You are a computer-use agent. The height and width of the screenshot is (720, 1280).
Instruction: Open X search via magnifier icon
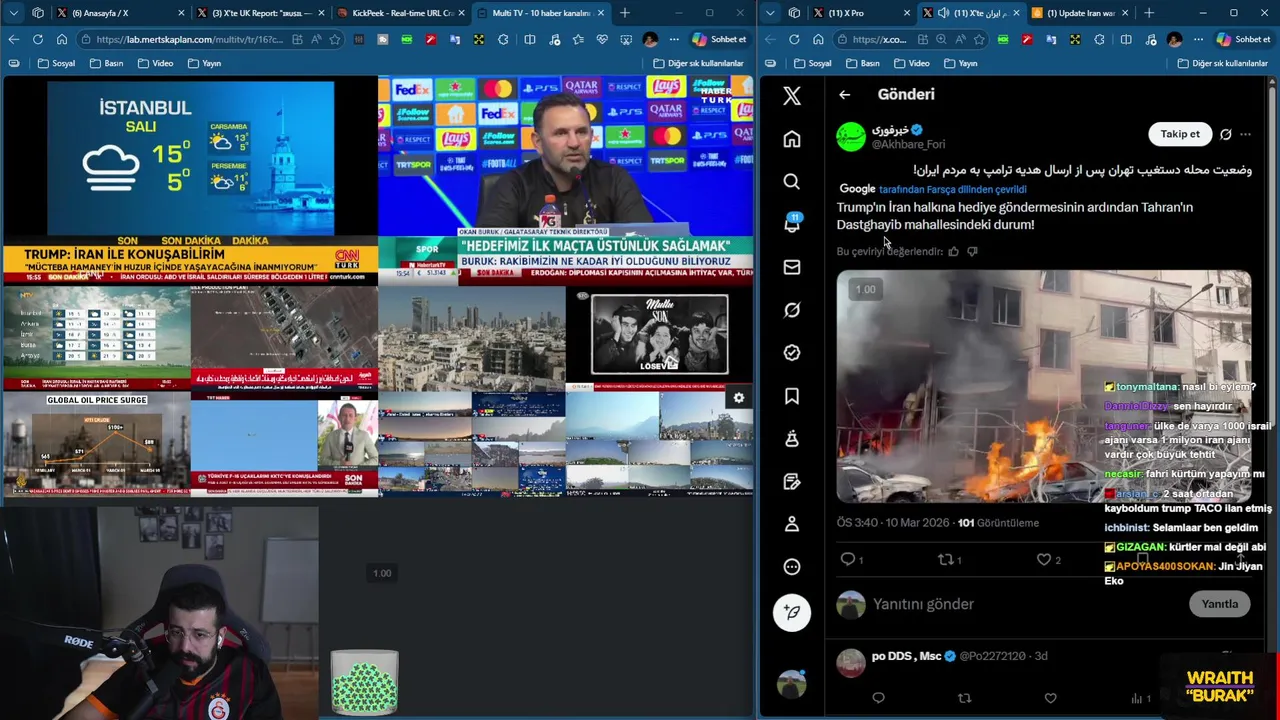click(792, 182)
